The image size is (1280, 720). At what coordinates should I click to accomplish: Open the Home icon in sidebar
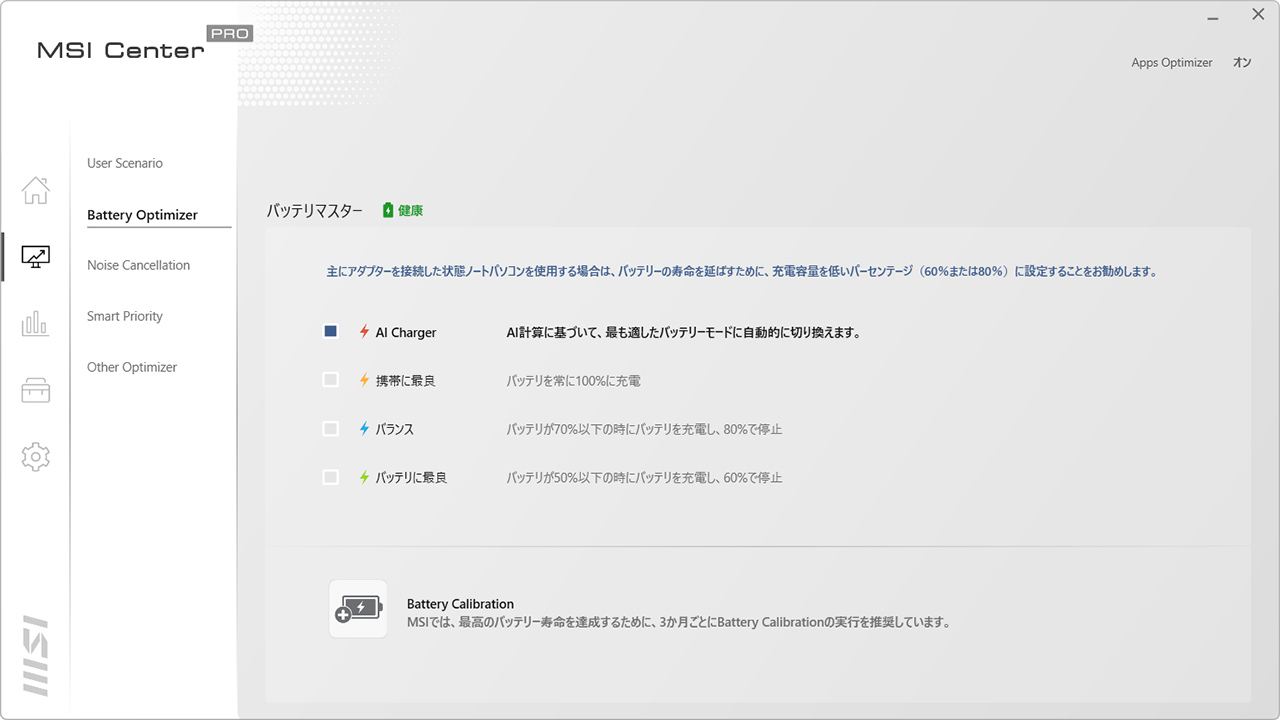(35, 190)
